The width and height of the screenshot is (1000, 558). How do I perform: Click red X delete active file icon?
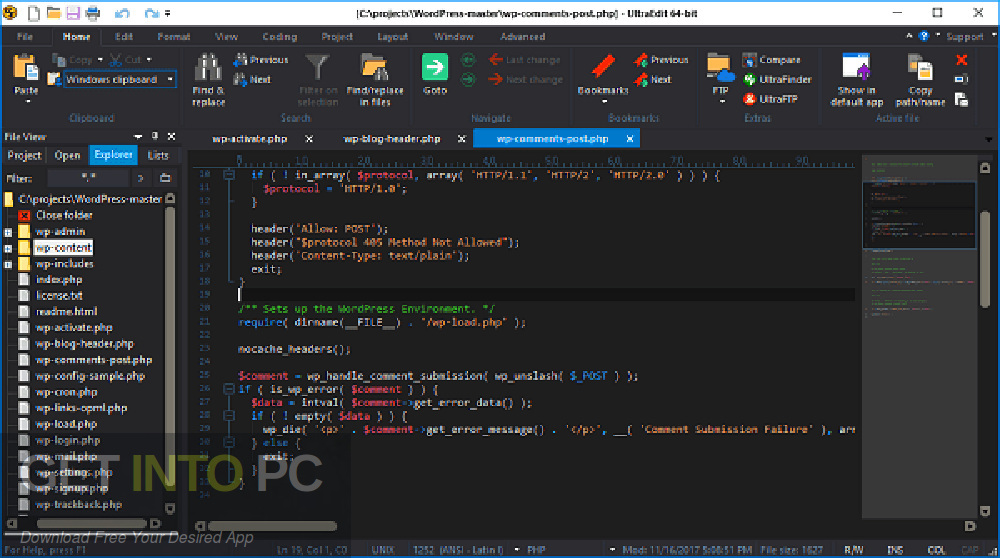tap(962, 60)
